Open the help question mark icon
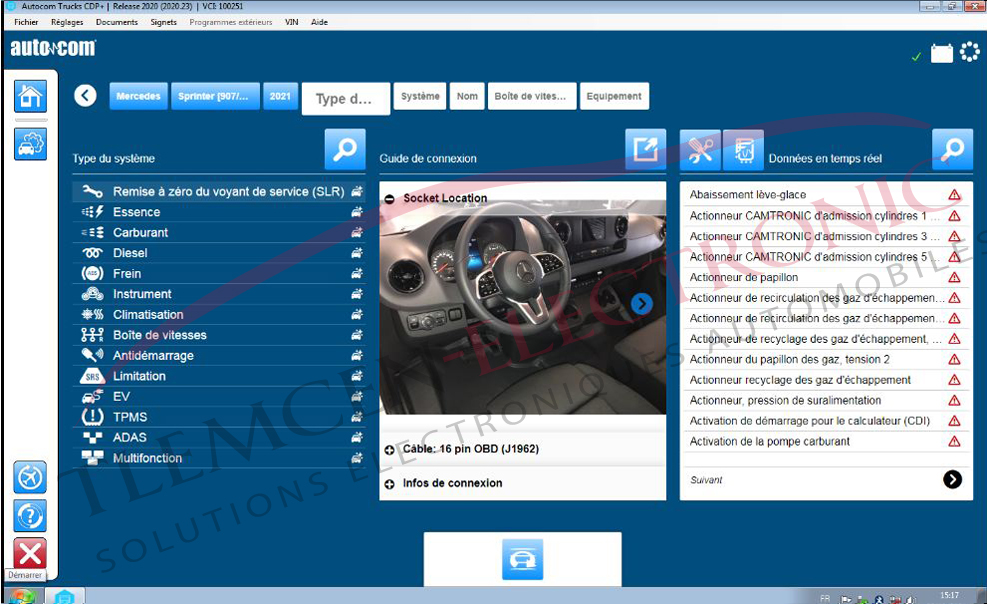The image size is (987, 604). click(30, 517)
